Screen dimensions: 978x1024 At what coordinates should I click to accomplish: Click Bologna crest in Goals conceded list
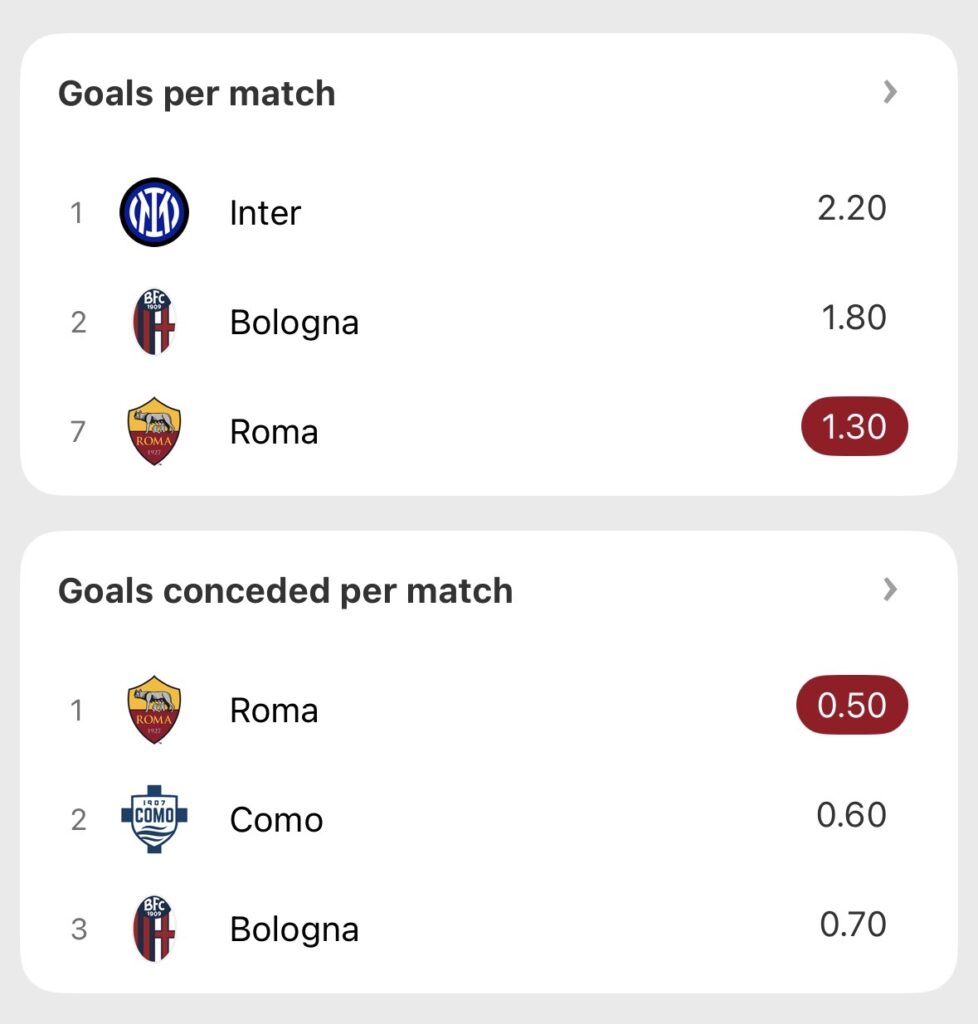pos(154,929)
